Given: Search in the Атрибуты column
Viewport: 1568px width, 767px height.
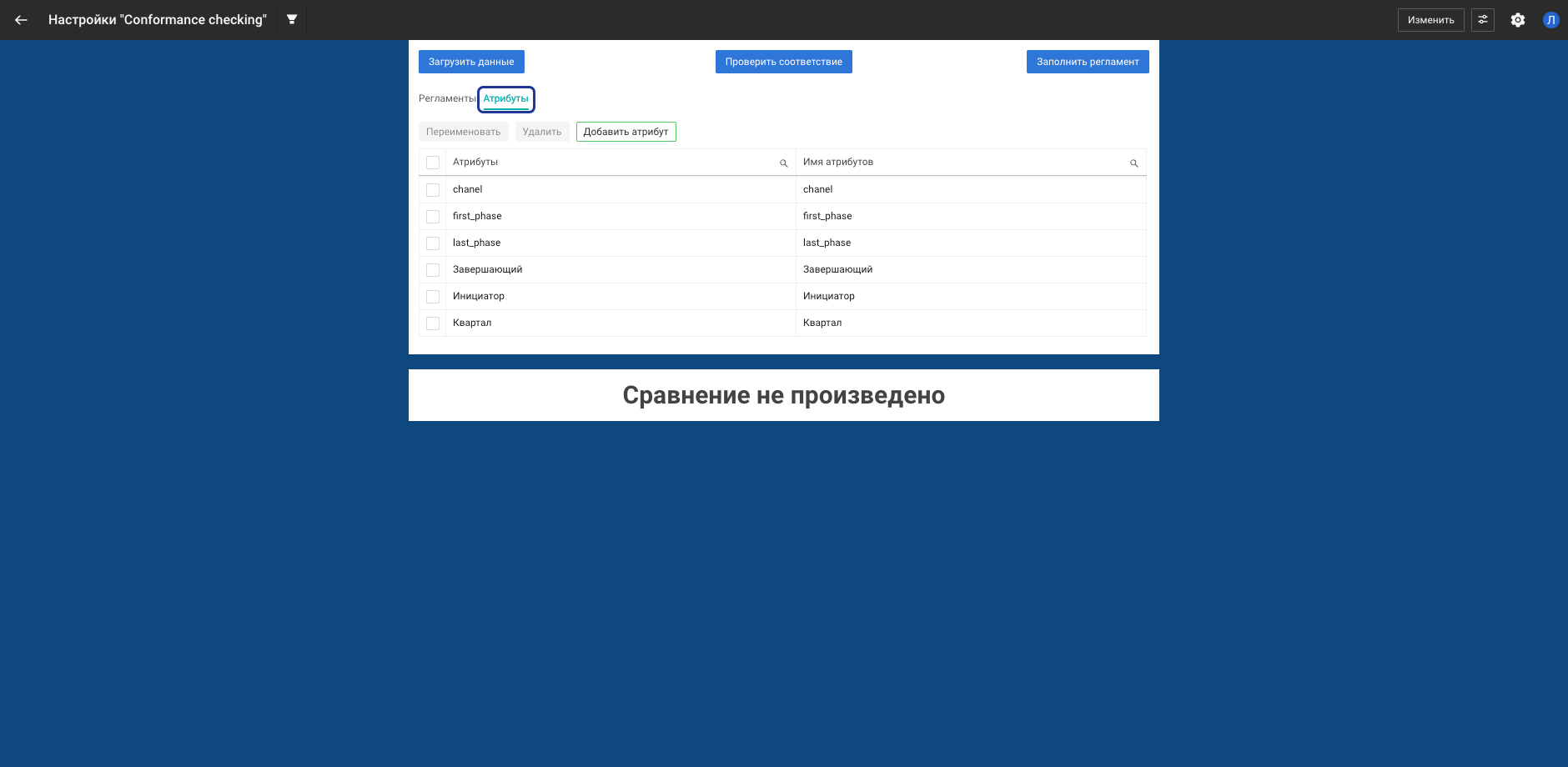Looking at the screenshot, I should [783, 163].
